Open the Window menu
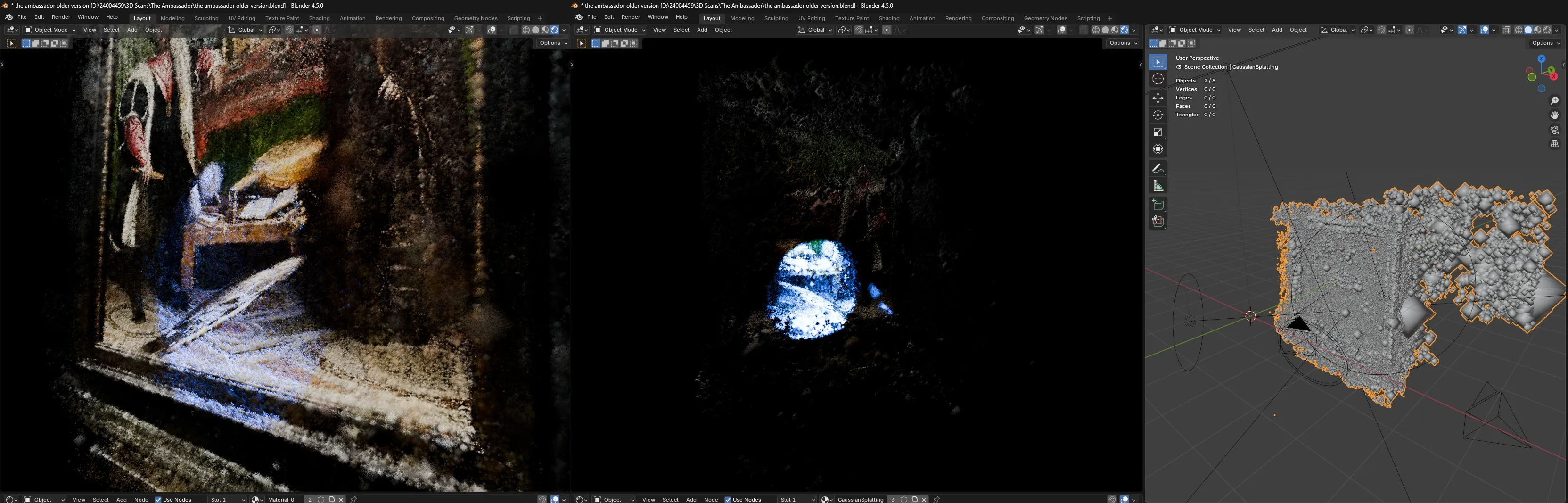The width and height of the screenshot is (1568, 503). click(x=88, y=16)
